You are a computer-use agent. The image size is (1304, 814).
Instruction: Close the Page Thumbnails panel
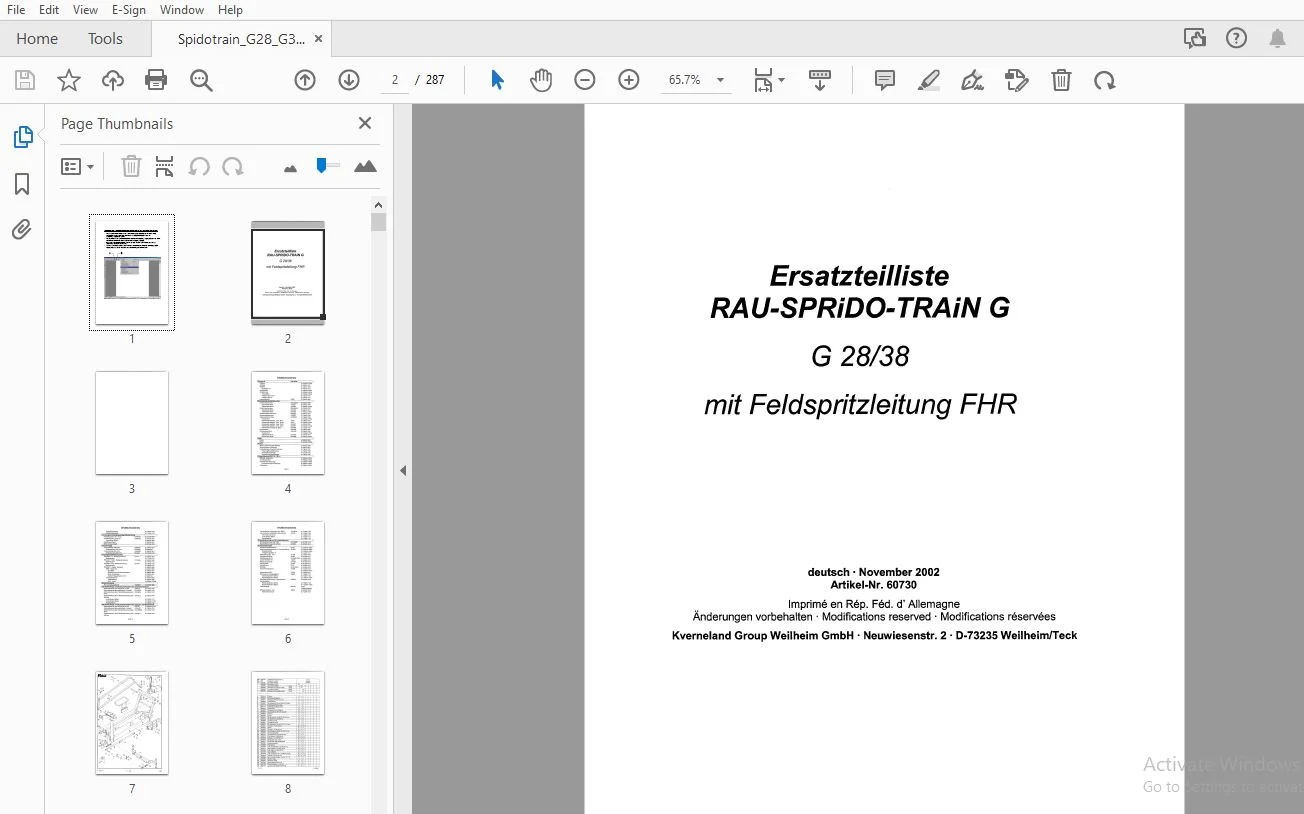coord(365,123)
